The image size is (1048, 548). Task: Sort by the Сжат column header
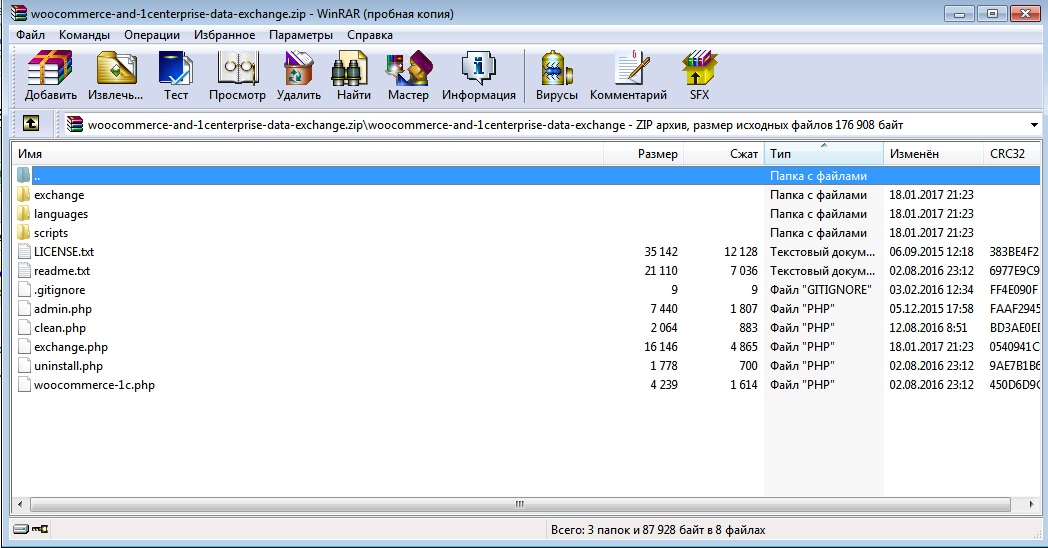[x=724, y=154]
